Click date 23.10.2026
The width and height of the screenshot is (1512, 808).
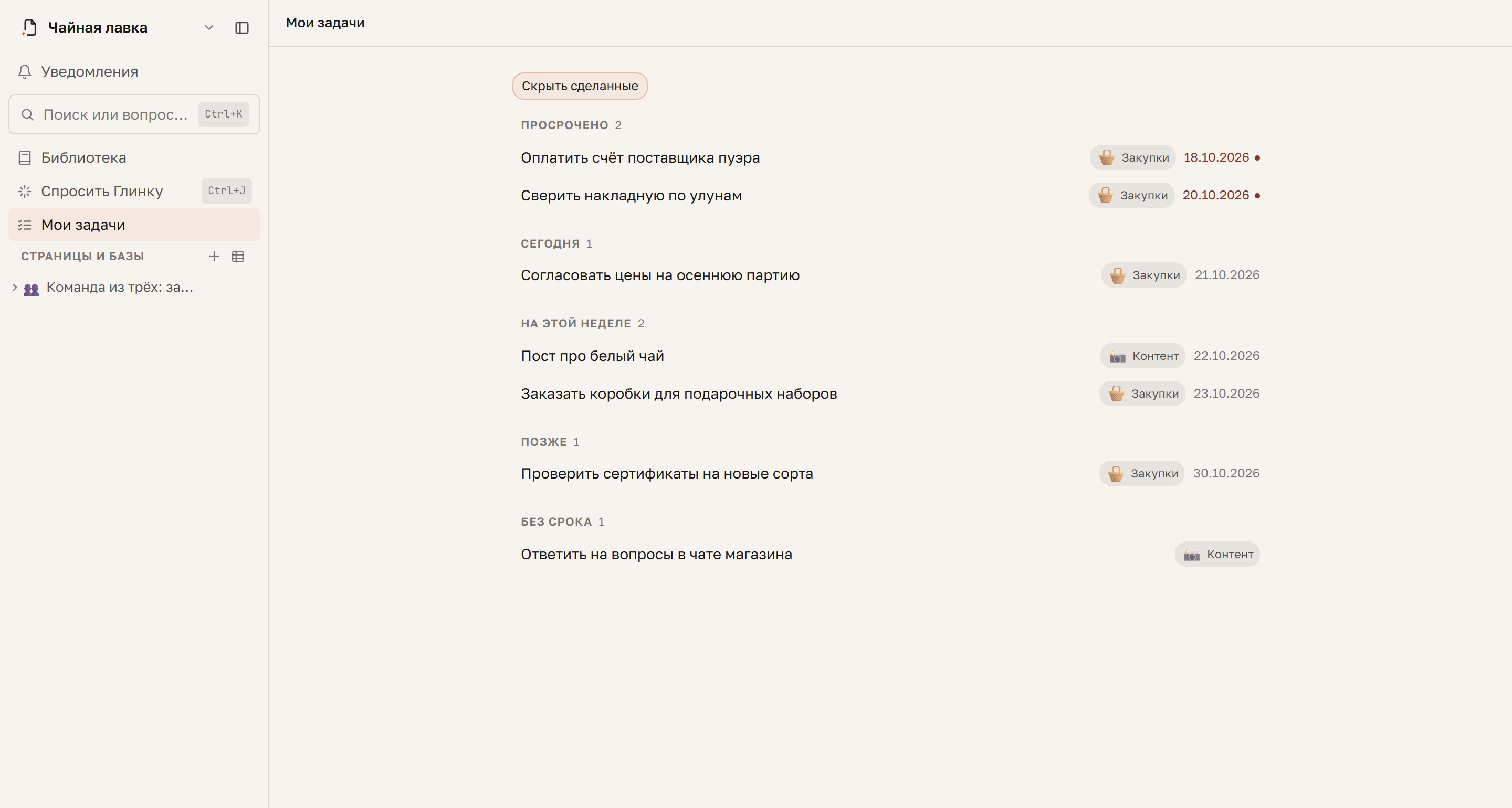click(1226, 394)
